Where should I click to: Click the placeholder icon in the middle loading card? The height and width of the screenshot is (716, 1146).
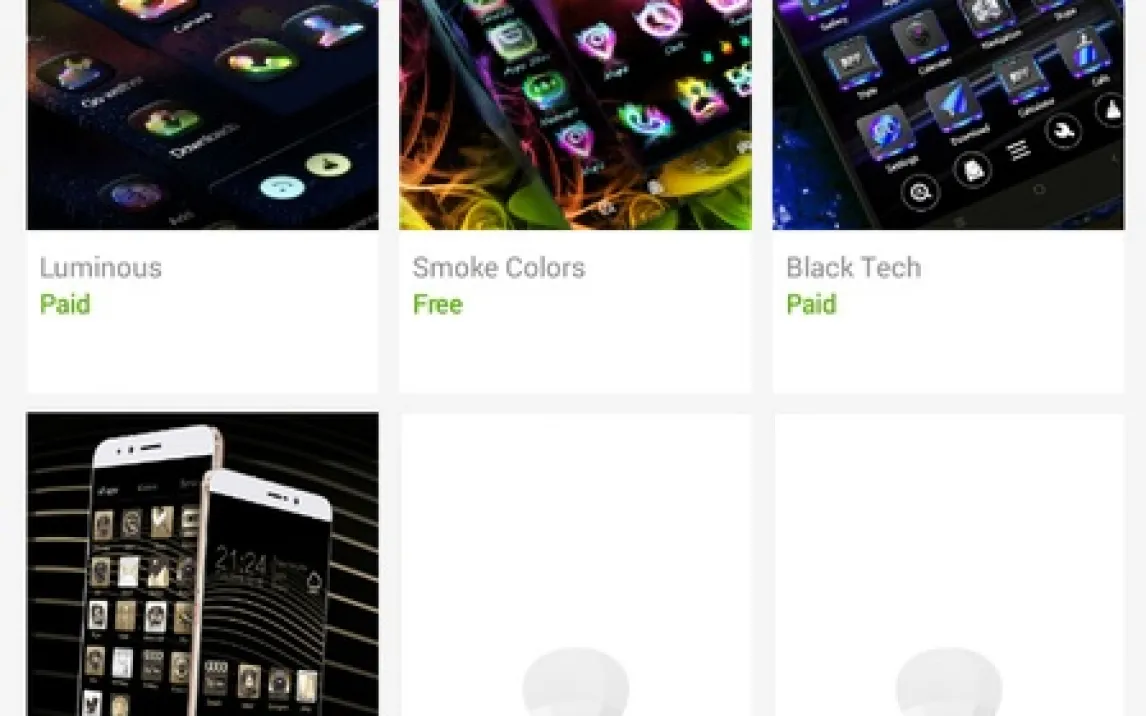(x=575, y=682)
